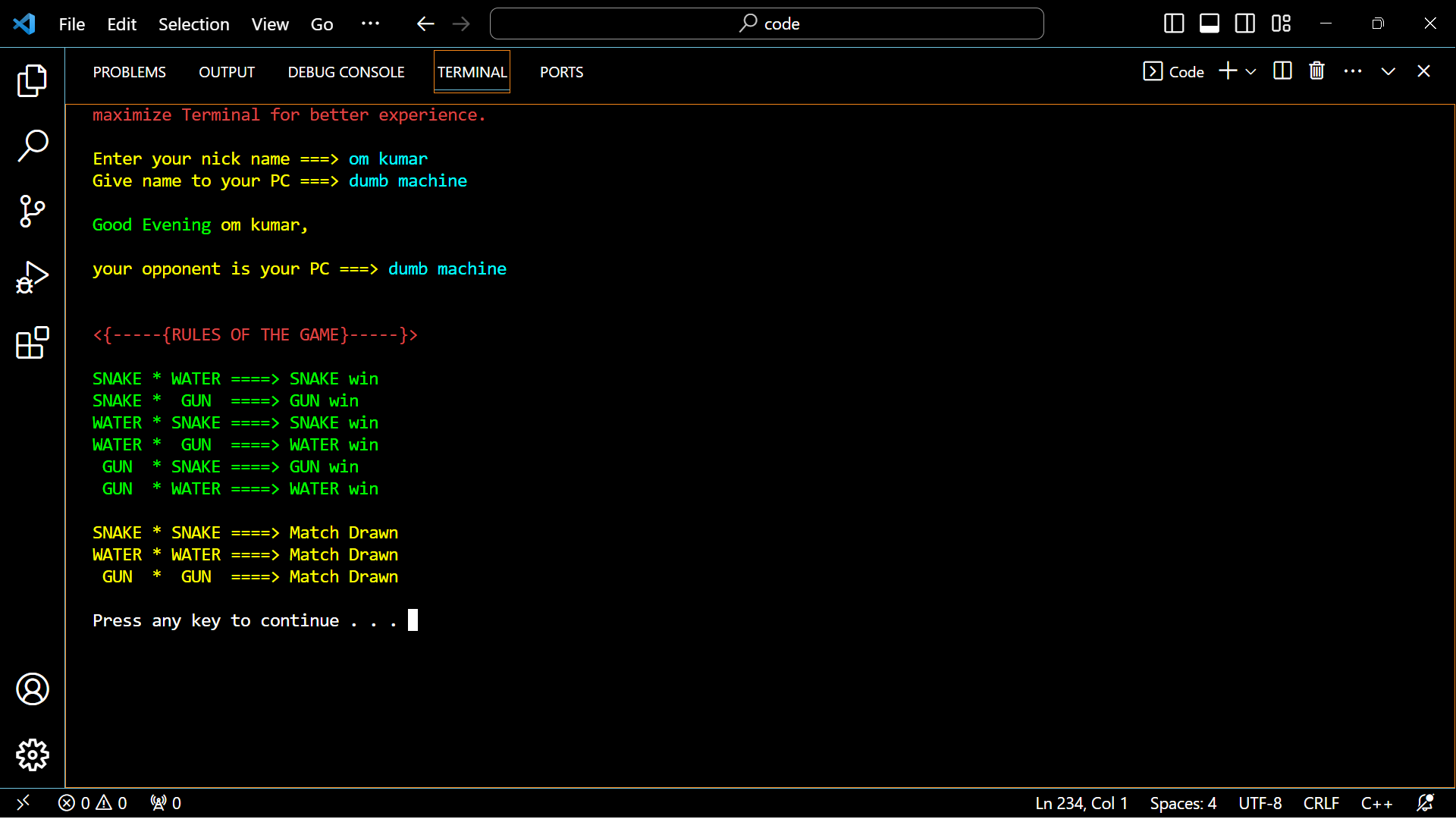
Task: Open the Selection menu
Action: [x=193, y=24]
